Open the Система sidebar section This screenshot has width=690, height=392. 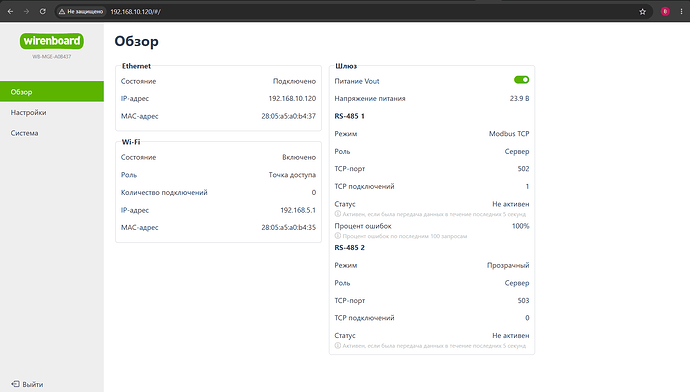[x=52, y=133]
